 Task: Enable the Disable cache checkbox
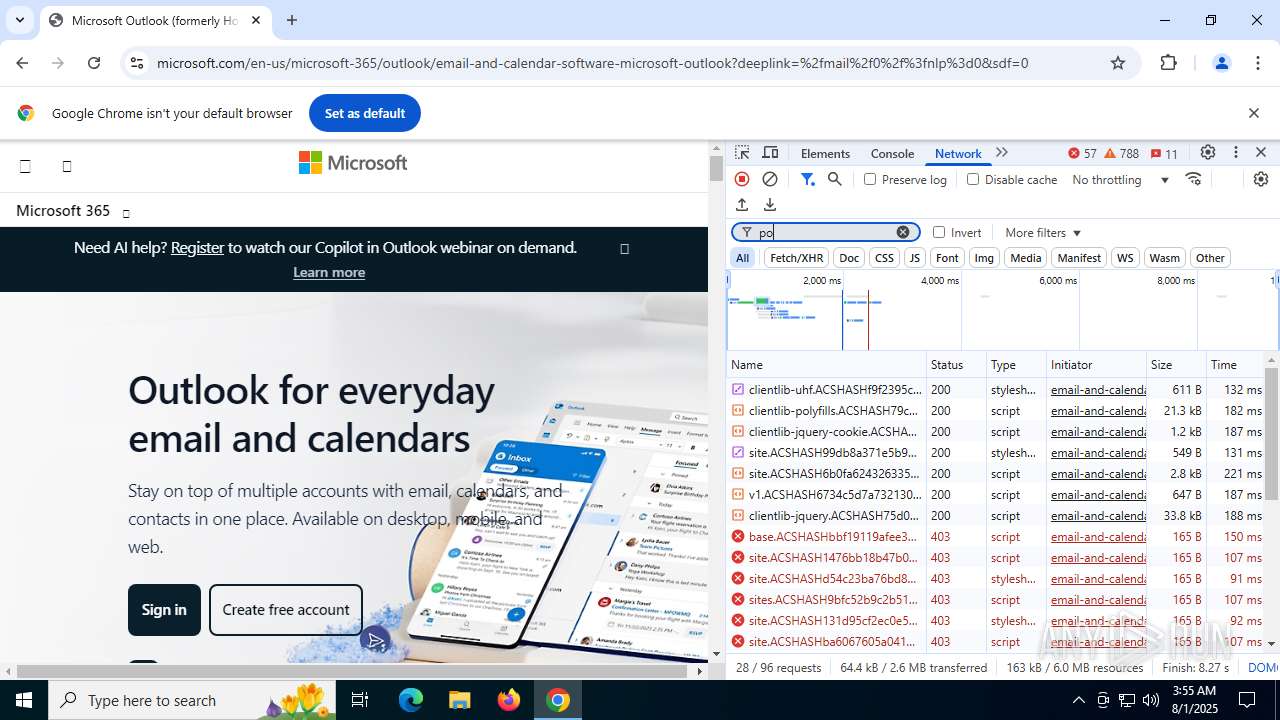pyautogui.click(x=973, y=179)
